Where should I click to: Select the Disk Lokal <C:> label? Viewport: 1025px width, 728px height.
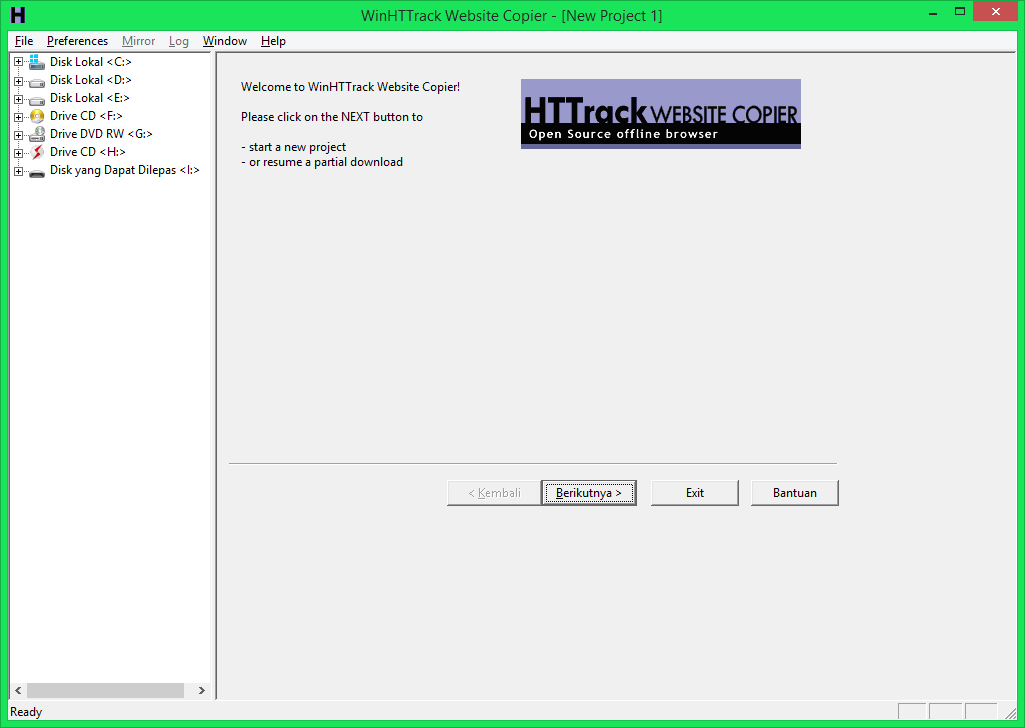click(91, 62)
